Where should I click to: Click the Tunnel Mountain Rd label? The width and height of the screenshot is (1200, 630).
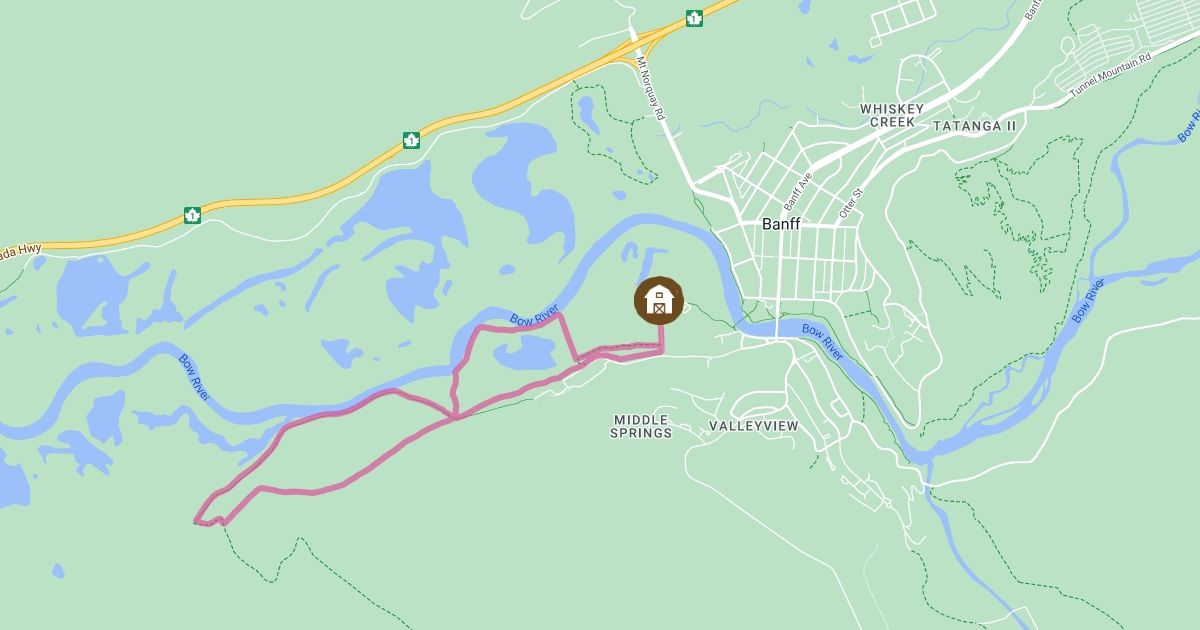[x=1110, y=76]
